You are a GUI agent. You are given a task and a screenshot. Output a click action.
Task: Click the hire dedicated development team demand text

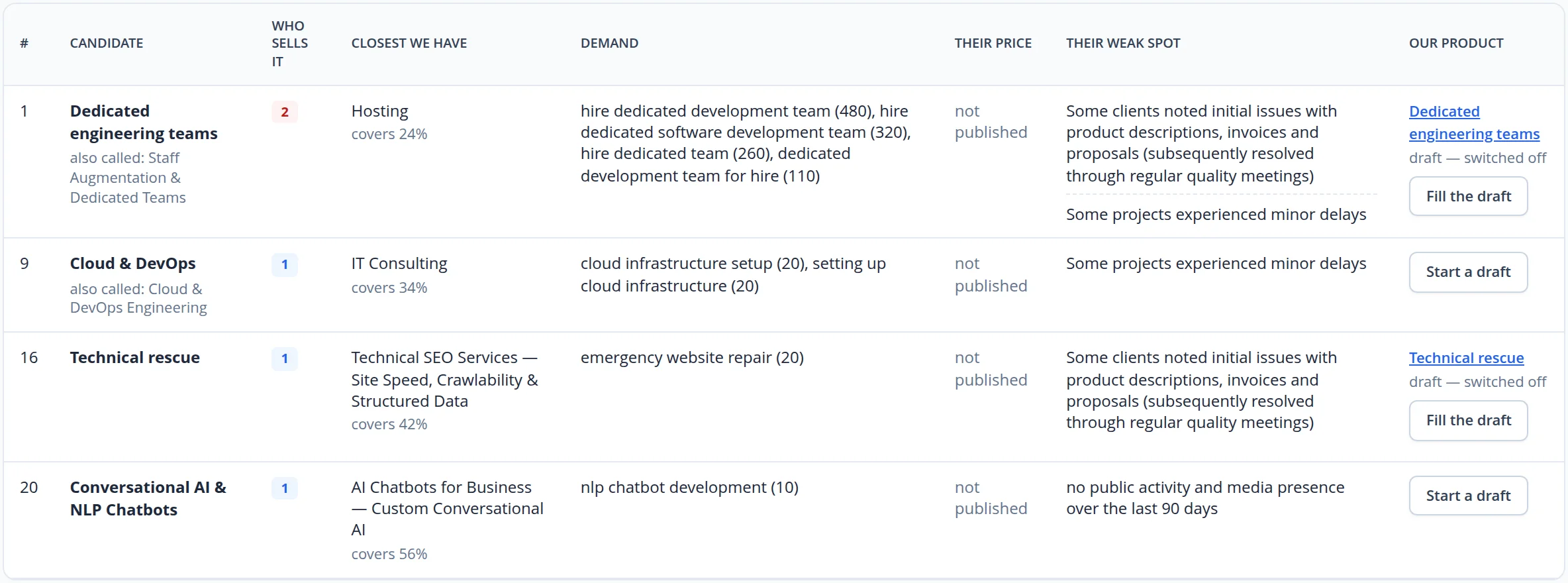(746, 143)
